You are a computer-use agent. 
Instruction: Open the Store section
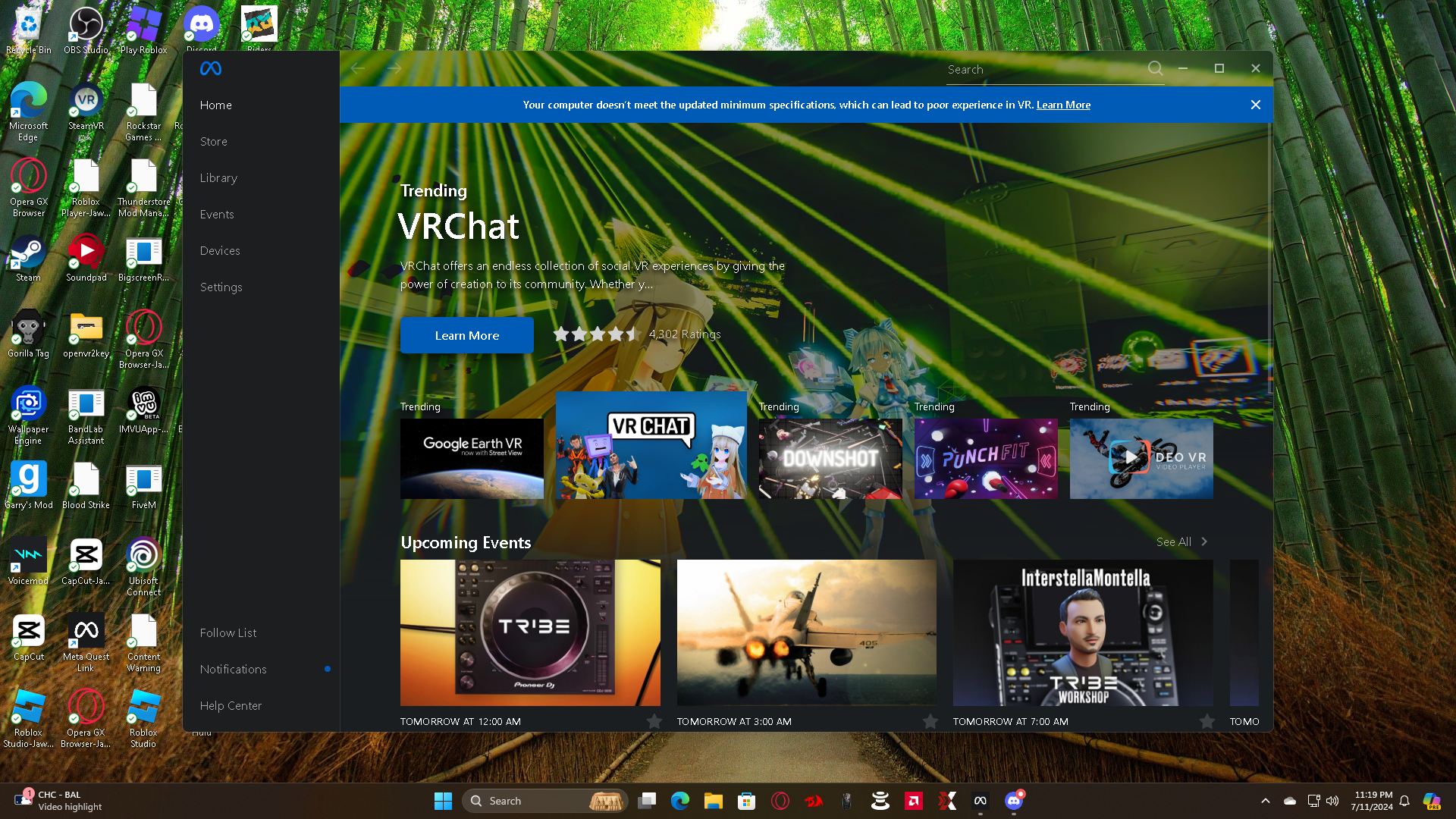click(x=214, y=142)
